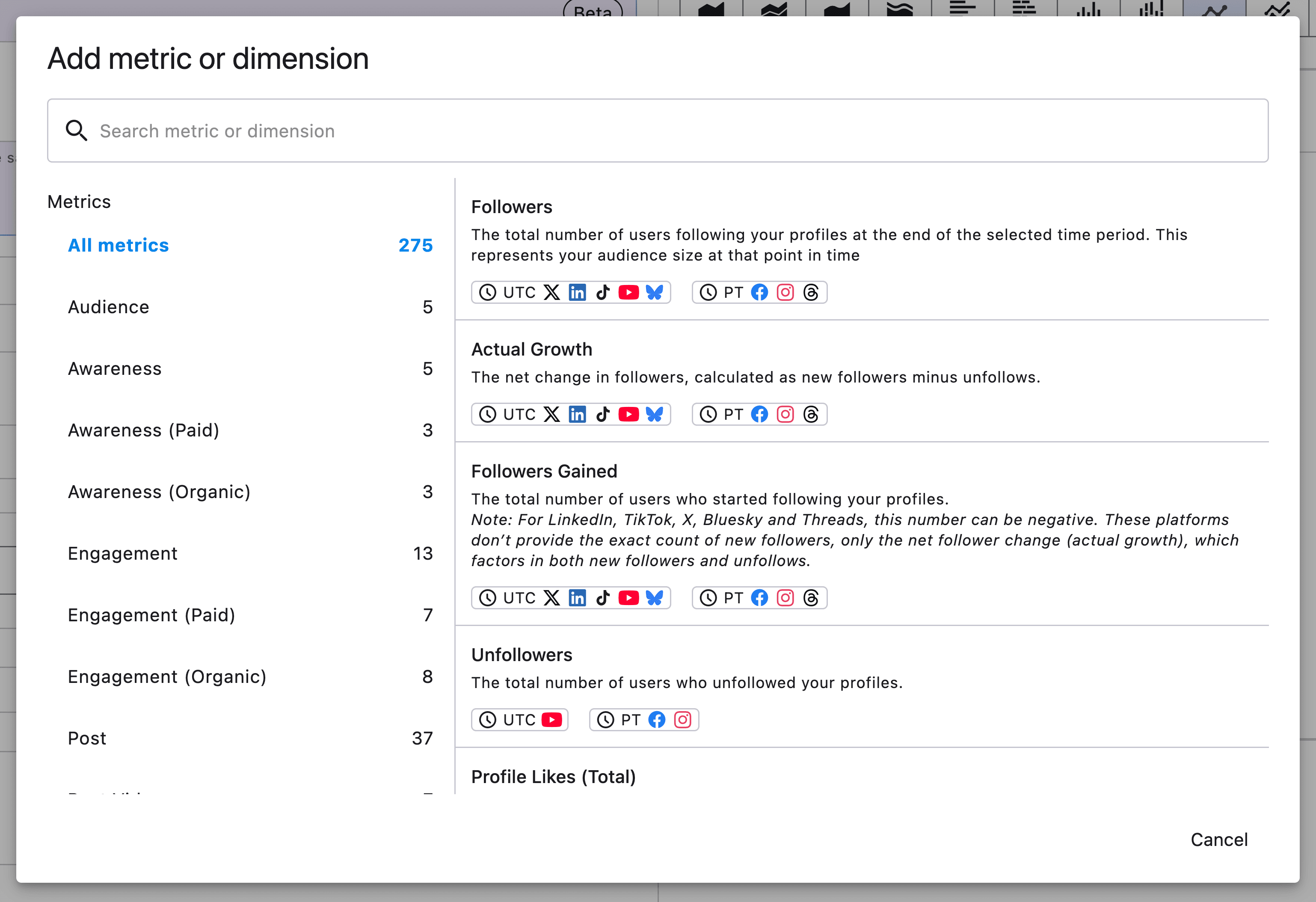
Task: Click Bluesky icon in Actual Growth row
Action: [655, 415]
